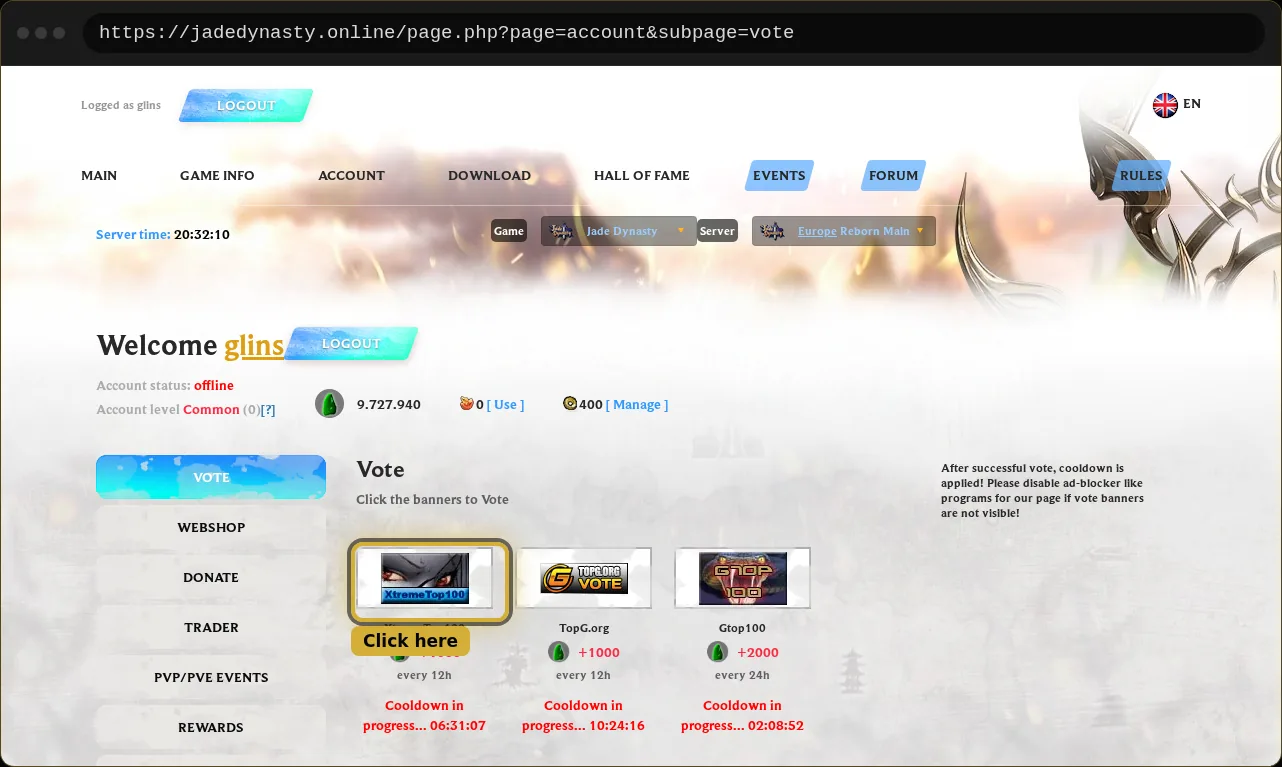Select the EN language label
Image resolution: width=1282 pixels, height=767 pixels.
click(1192, 104)
